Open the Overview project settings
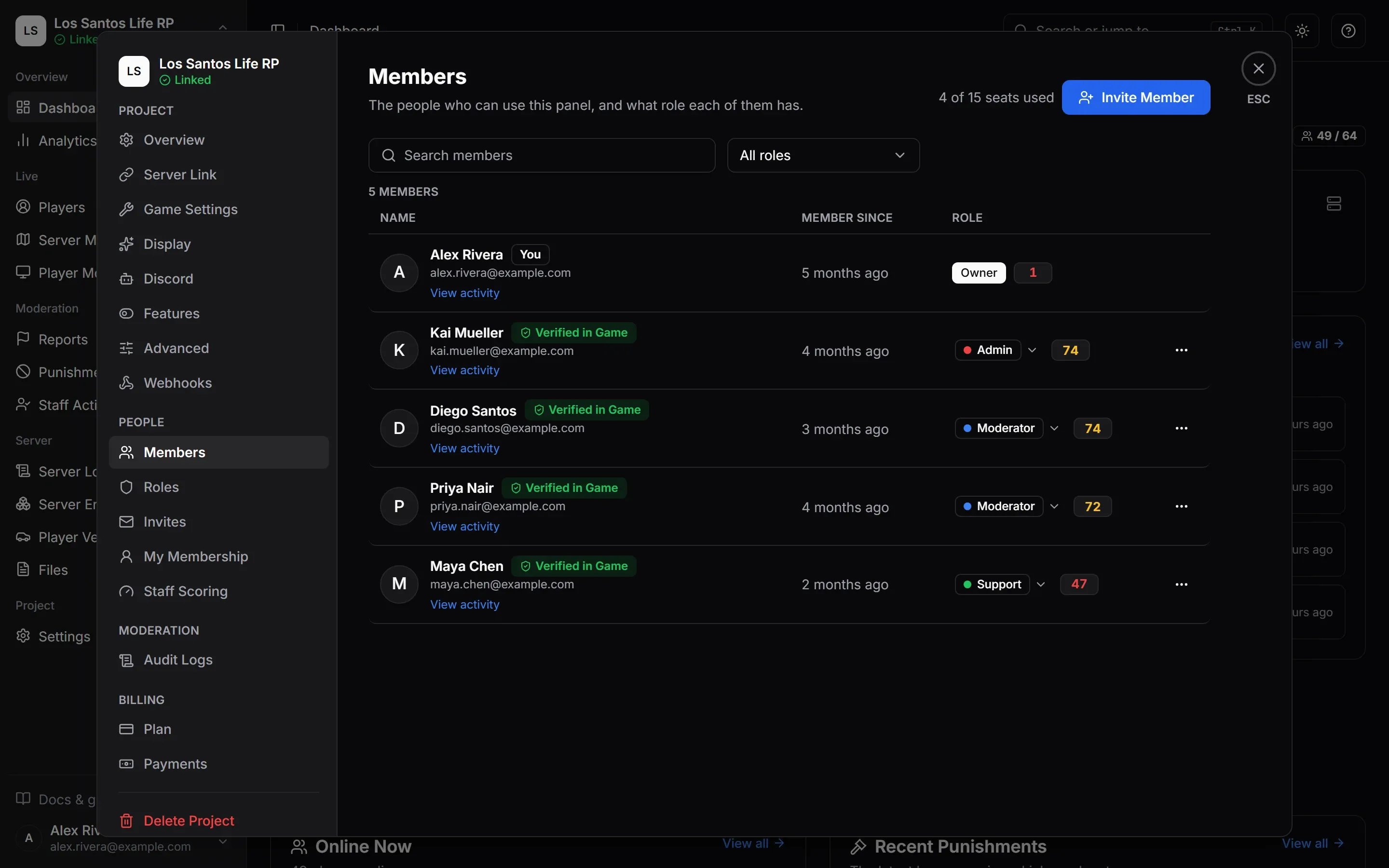1389x868 pixels. click(x=218, y=140)
